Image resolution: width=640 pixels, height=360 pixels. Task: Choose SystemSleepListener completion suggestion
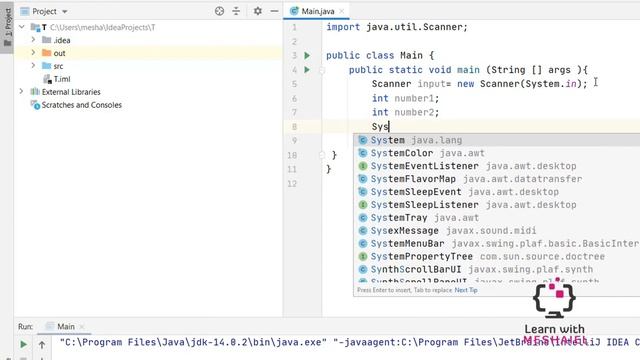click(496, 205)
